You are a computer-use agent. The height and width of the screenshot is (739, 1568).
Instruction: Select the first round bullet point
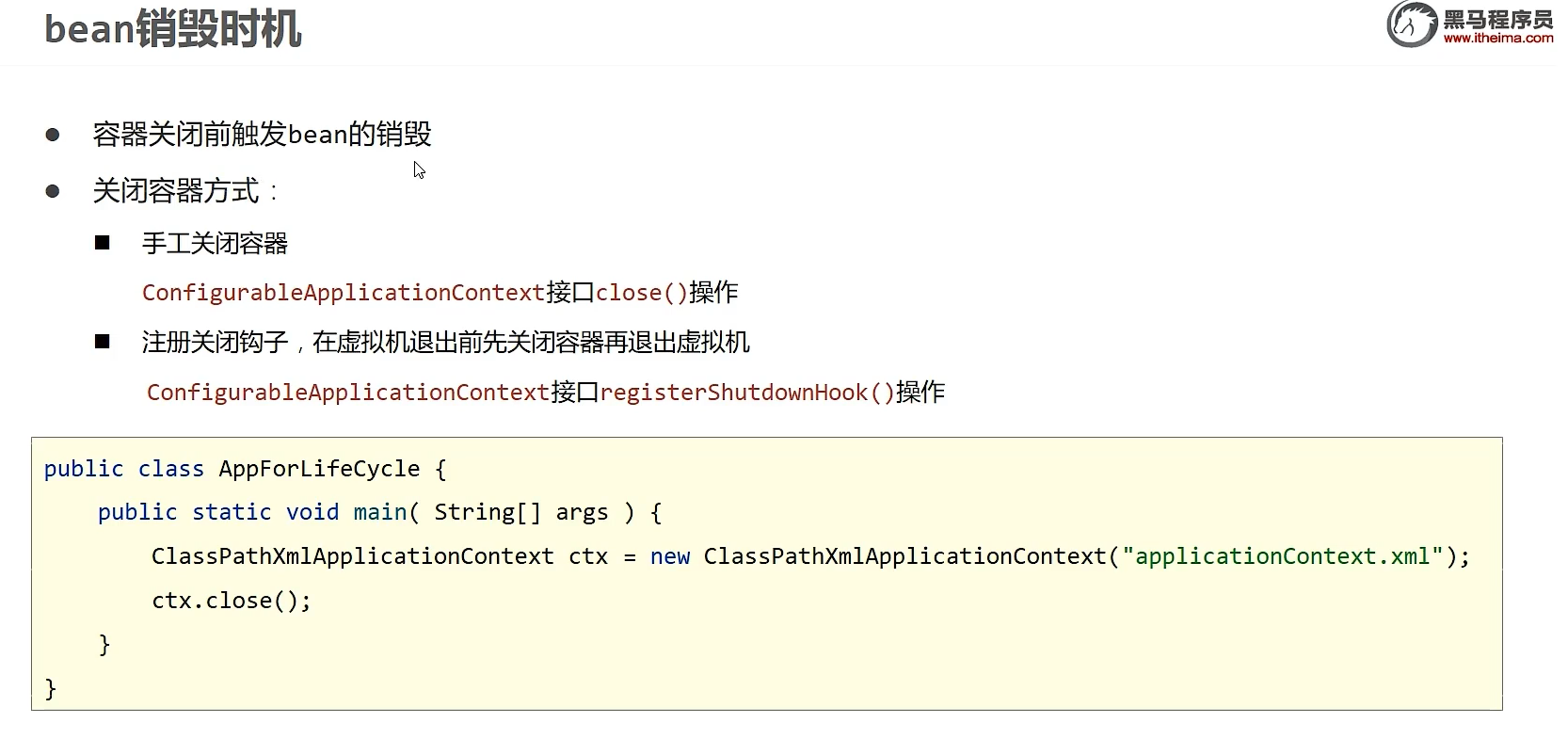coord(53,136)
